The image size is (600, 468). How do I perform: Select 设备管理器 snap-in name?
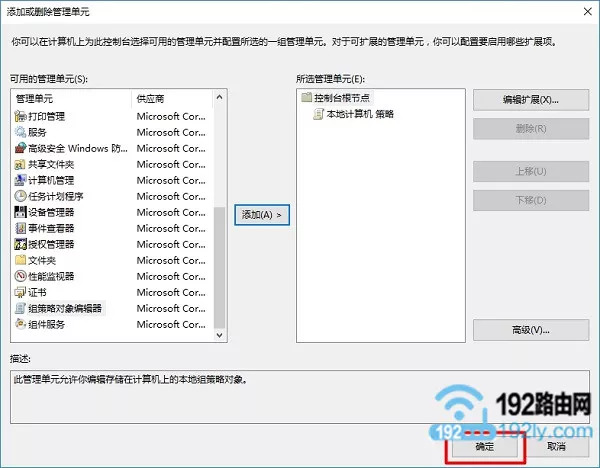(x=51, y=212)
